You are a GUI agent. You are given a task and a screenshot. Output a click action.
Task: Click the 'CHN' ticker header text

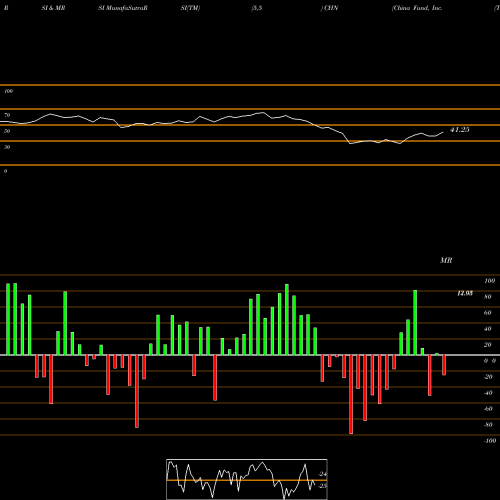tap(331, 8)
